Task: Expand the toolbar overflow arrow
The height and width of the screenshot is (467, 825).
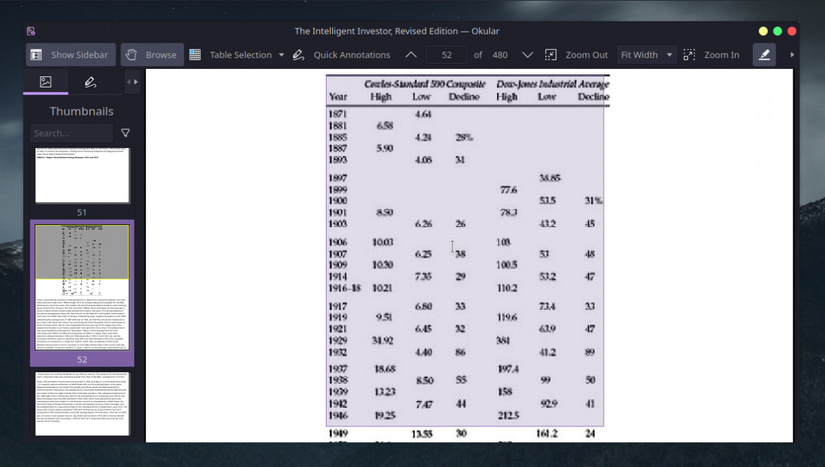Action: 792,55
